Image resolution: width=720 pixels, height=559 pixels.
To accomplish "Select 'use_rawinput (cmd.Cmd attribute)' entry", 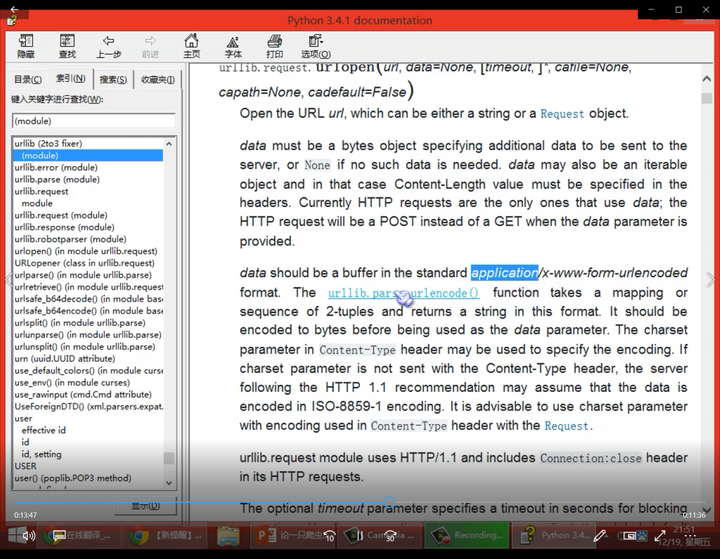I will (83, 394).
